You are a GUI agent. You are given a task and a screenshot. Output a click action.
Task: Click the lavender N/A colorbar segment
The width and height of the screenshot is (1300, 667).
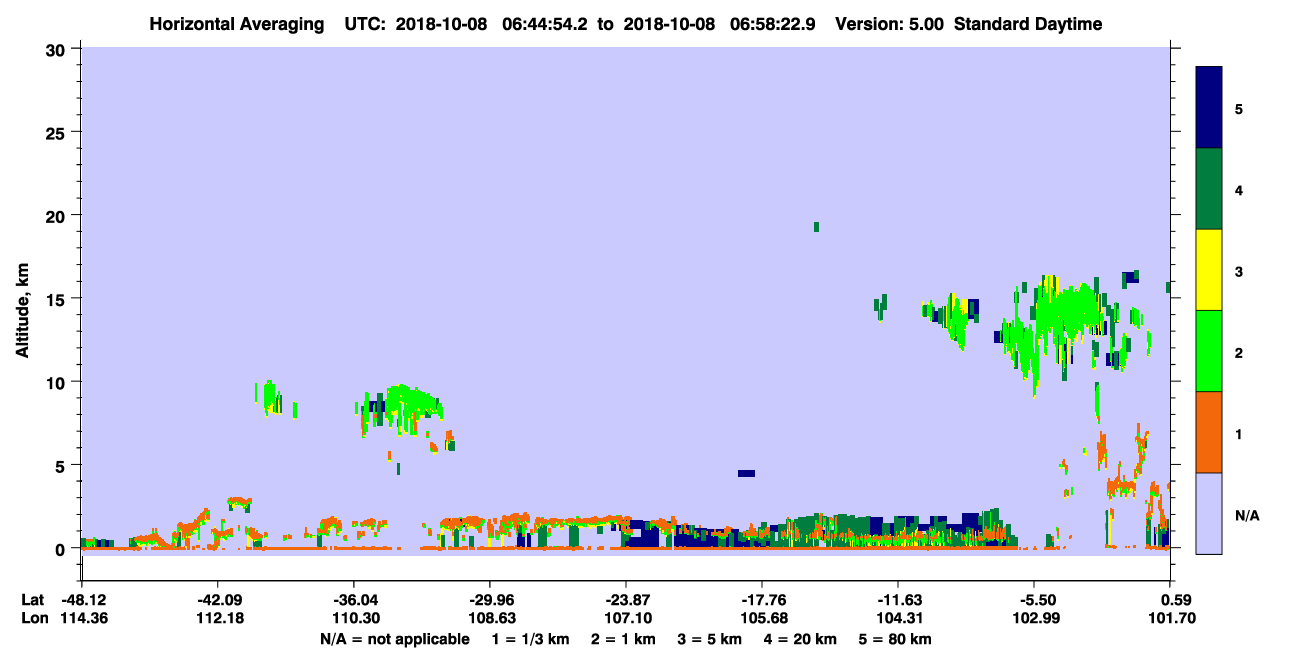[1209, 513]
